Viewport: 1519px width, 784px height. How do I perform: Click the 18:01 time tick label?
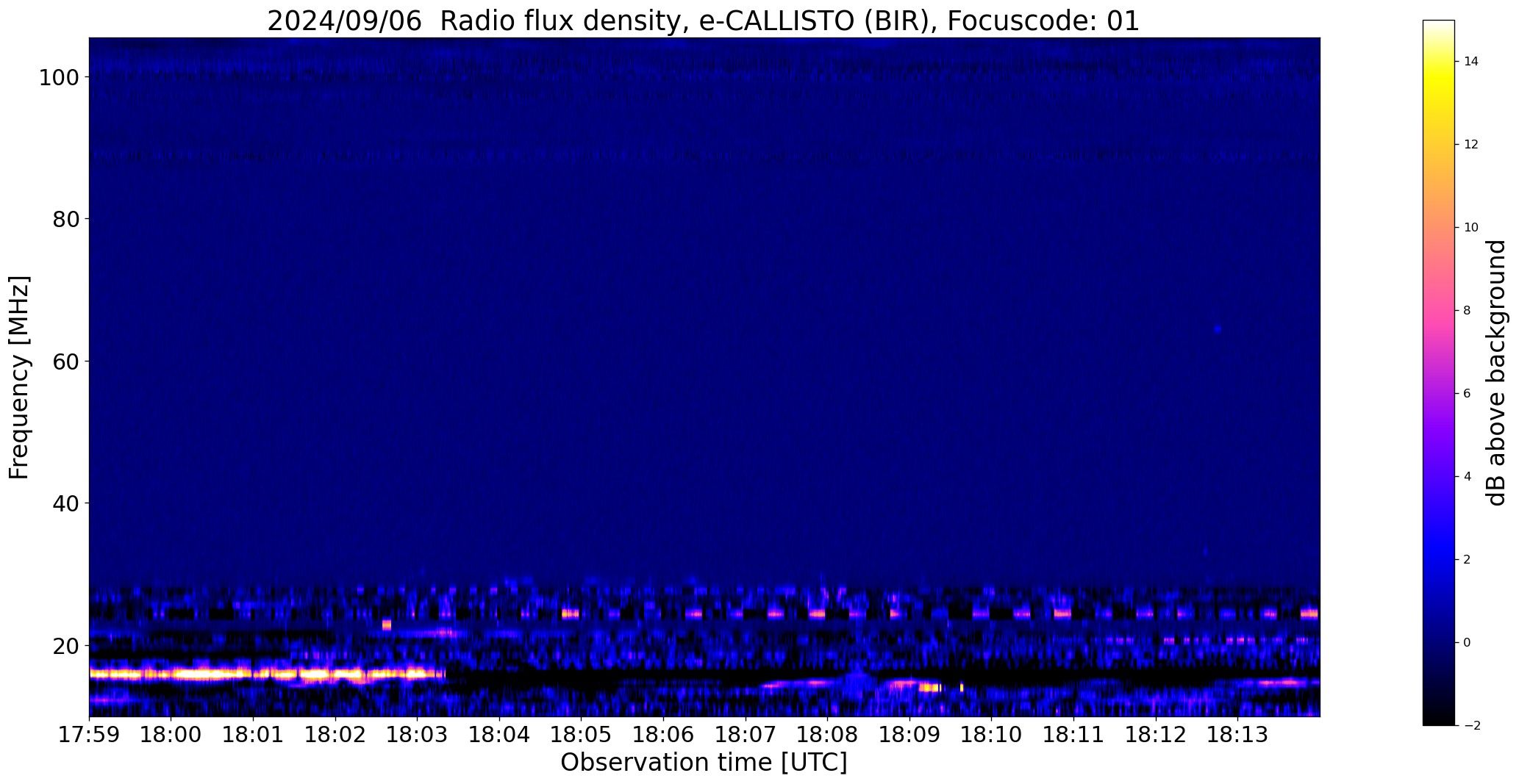click(253, 735)
